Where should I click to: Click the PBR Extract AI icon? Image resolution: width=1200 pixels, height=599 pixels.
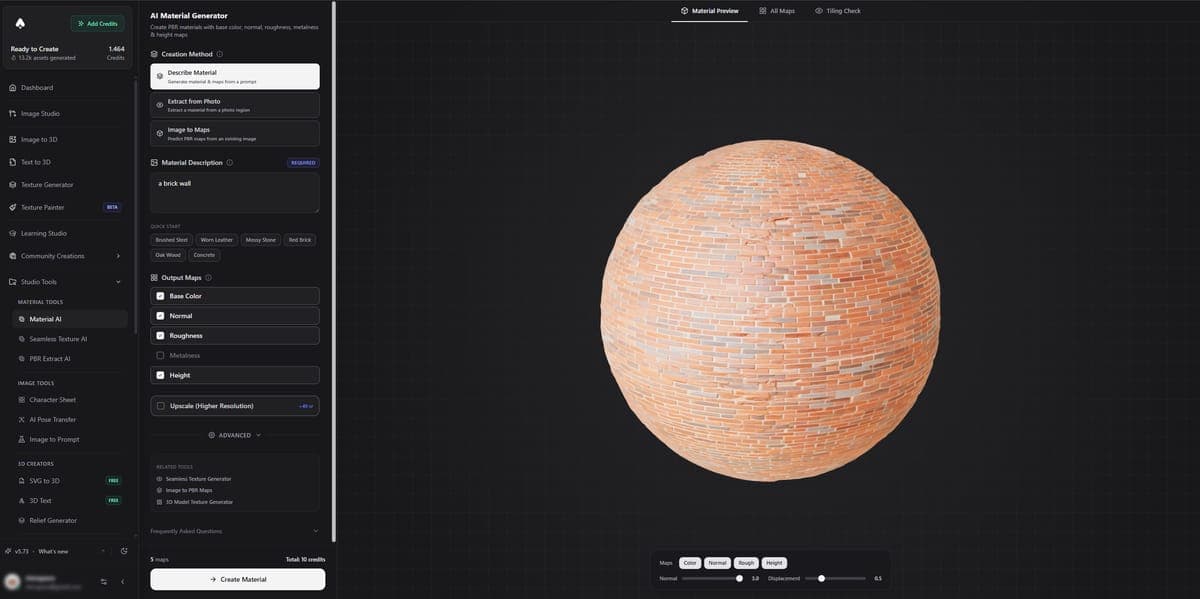click(x=22, y=358)
